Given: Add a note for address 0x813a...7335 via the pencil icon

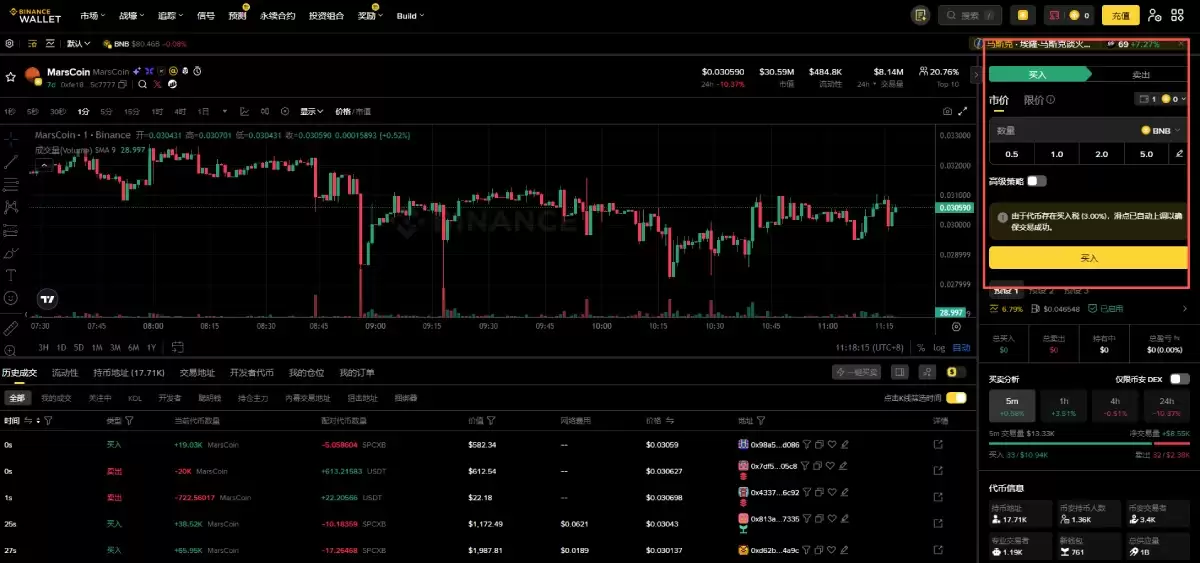Looking at the screenshot, I should pyautogui.click(x=845, y=519).
